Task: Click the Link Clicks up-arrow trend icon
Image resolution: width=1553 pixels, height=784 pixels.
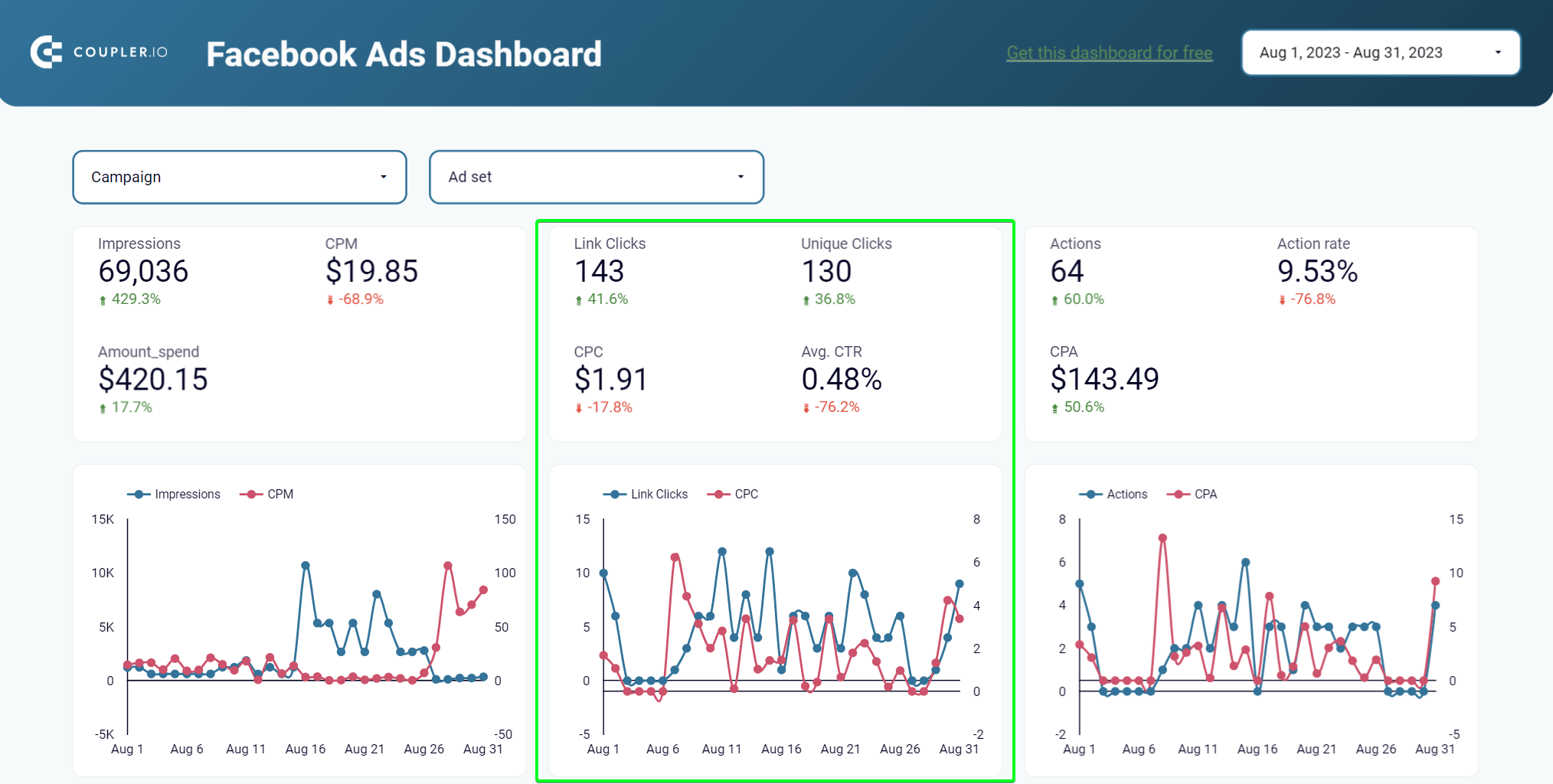Action: (x=579, y=300)
